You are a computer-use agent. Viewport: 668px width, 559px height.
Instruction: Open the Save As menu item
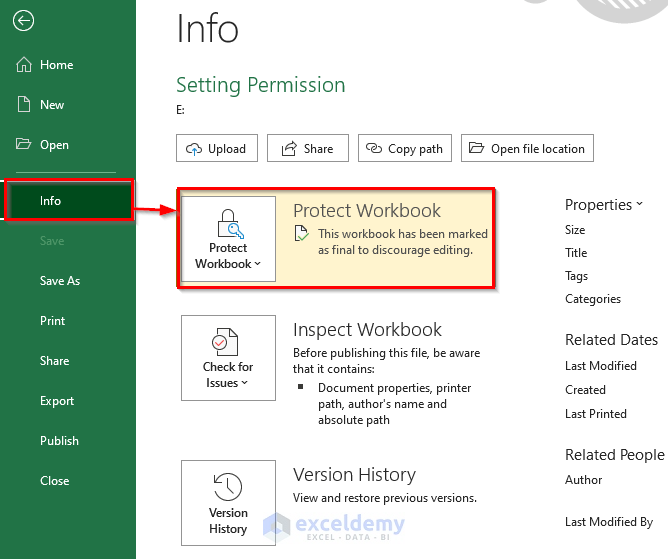[60, 281]
